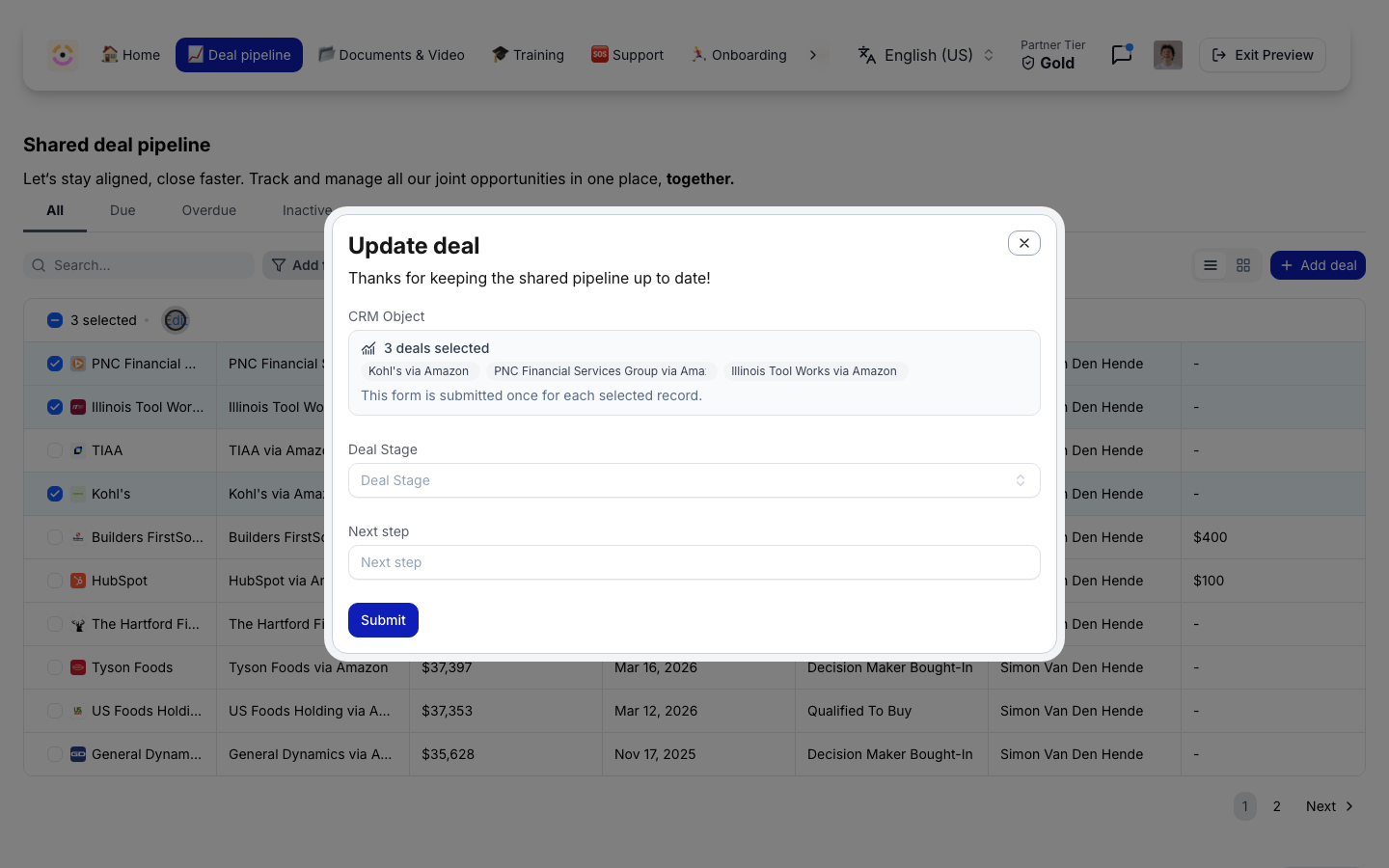Uncheck the Kohl's row checkbox
The image size is (1389, 868).
(55, 494)
